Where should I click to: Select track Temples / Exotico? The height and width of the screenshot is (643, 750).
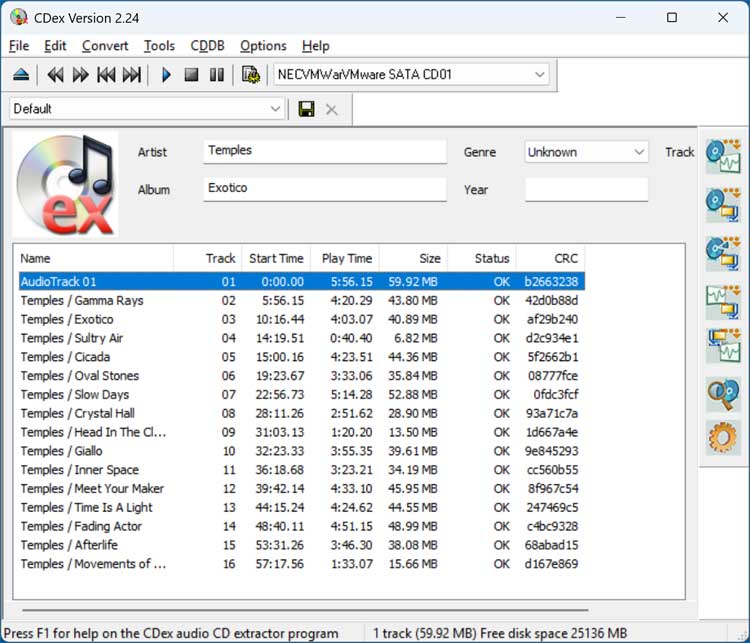(302, 319)
